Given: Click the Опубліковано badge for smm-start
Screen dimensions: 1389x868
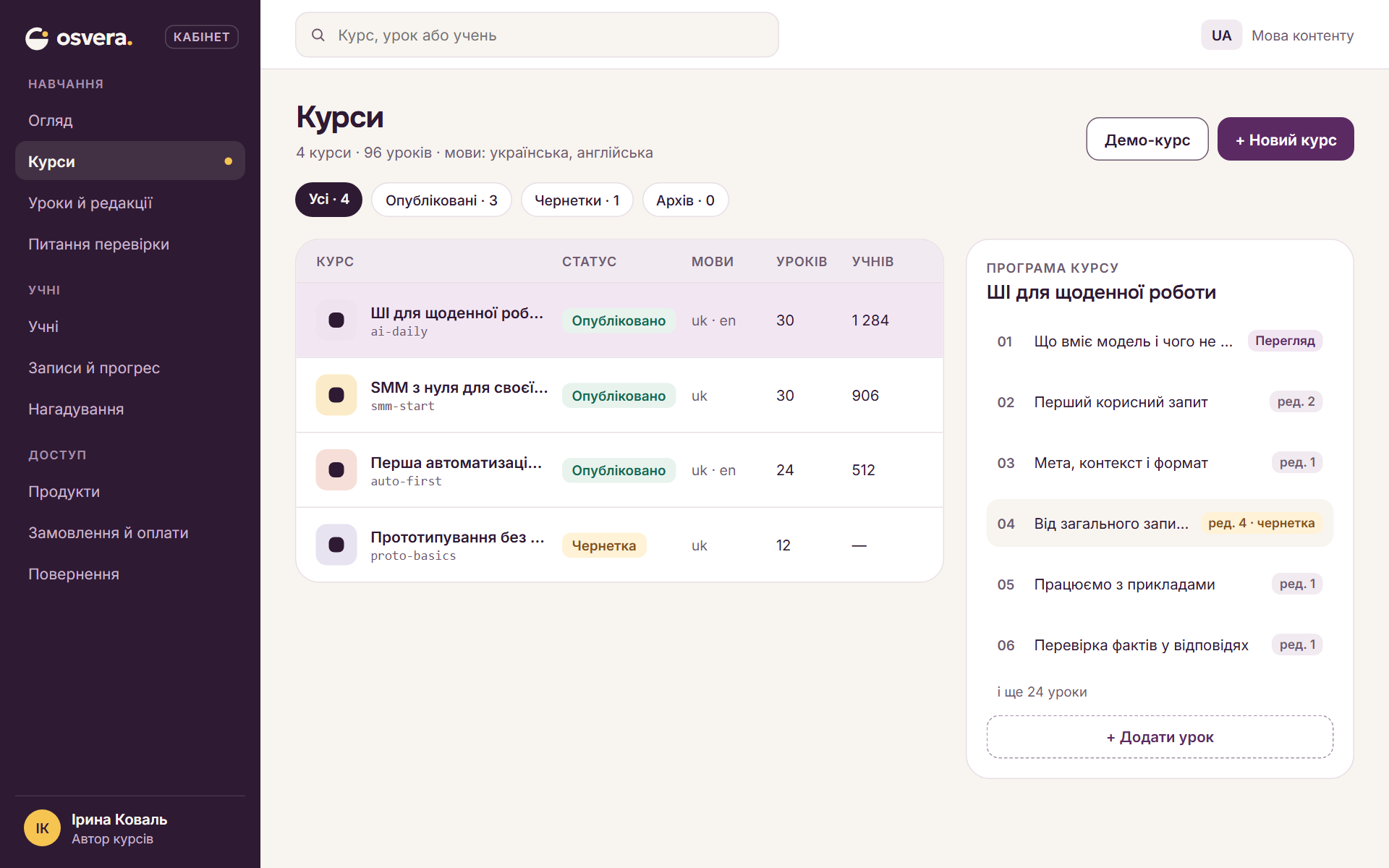Looking at the screenshot, I should pos(619,396).
